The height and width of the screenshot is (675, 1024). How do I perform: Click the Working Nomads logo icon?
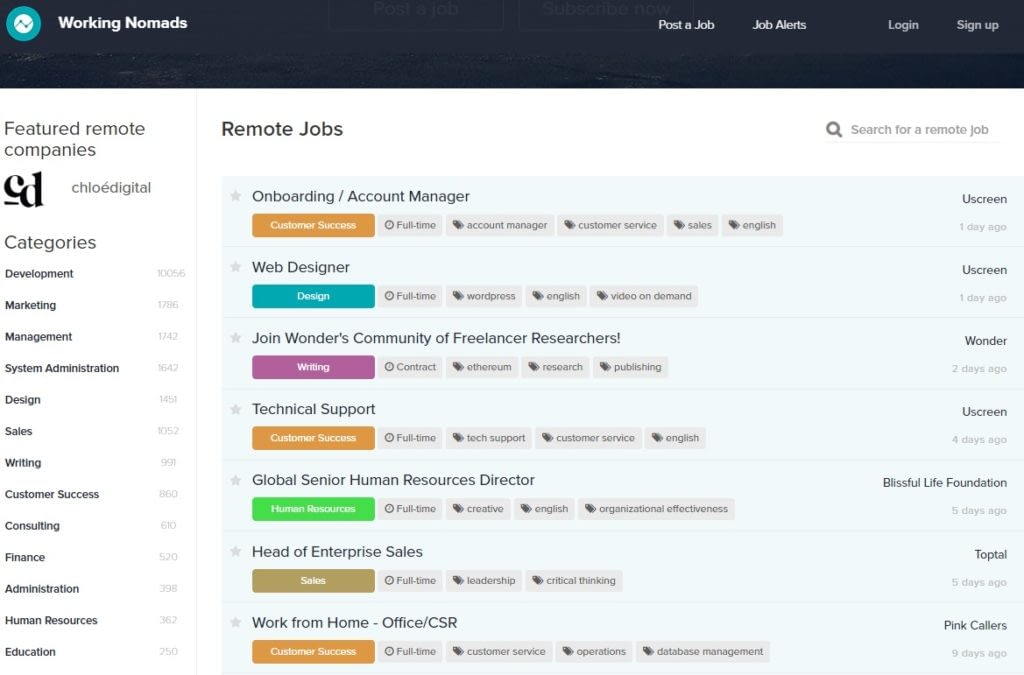tap(24, 24)
